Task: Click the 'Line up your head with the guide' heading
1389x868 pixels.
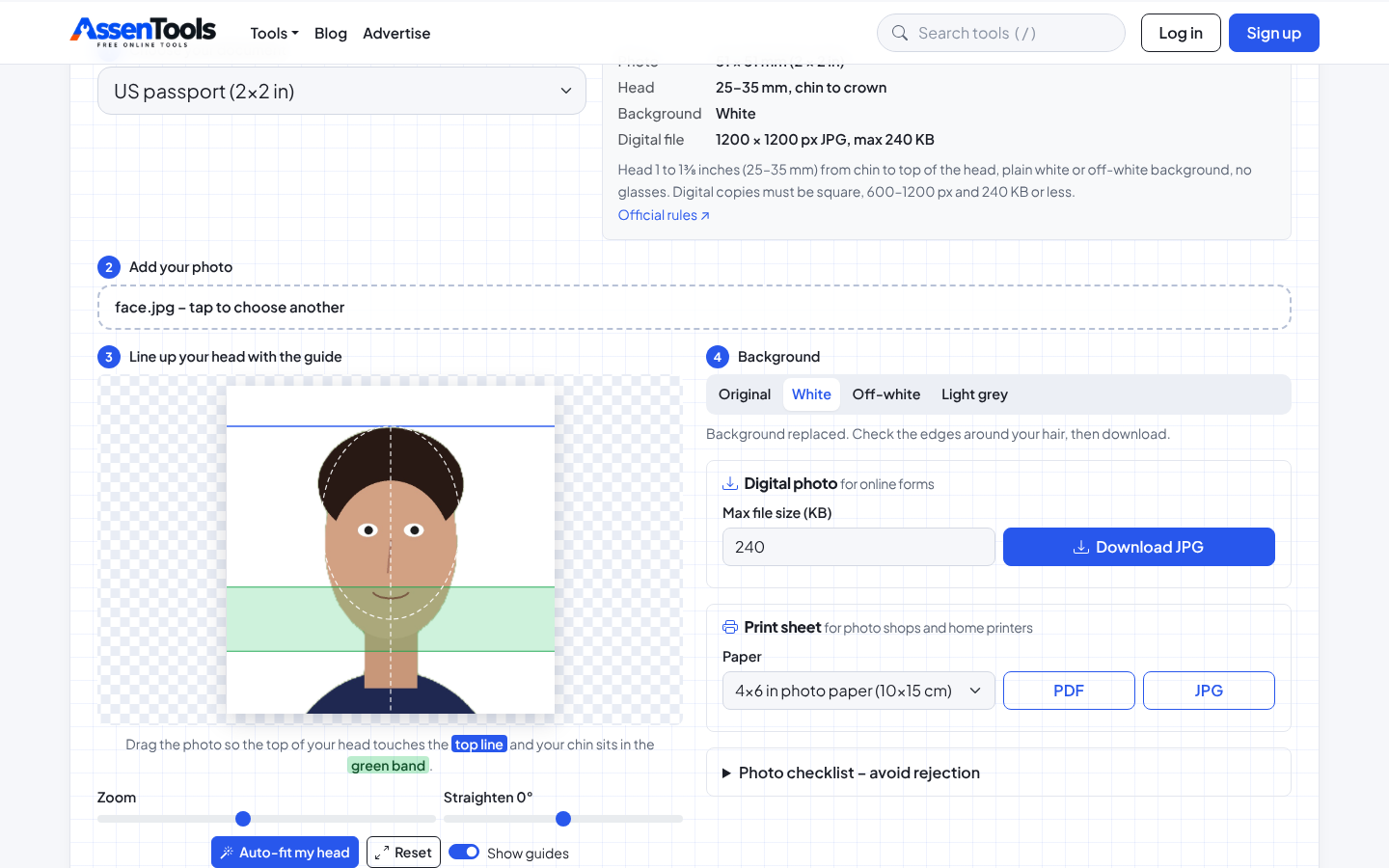Action: pyautogui.click(x=235, y=357)
